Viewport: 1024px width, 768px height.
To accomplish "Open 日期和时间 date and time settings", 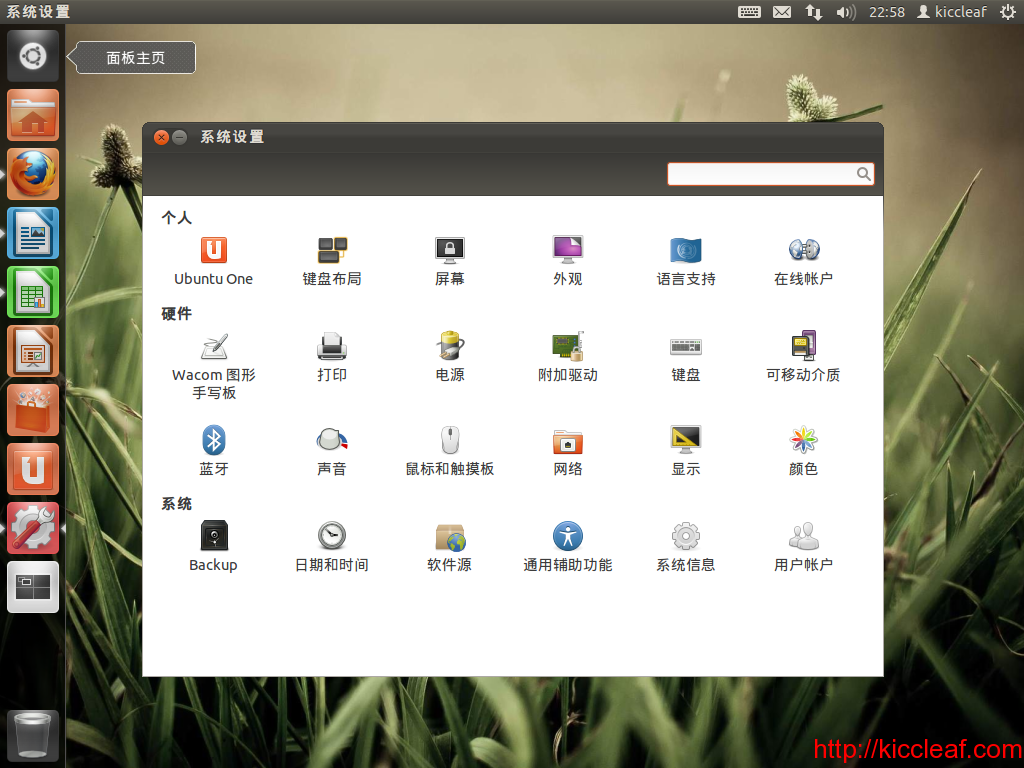I will pyautogui.click(x=332, y=547).
